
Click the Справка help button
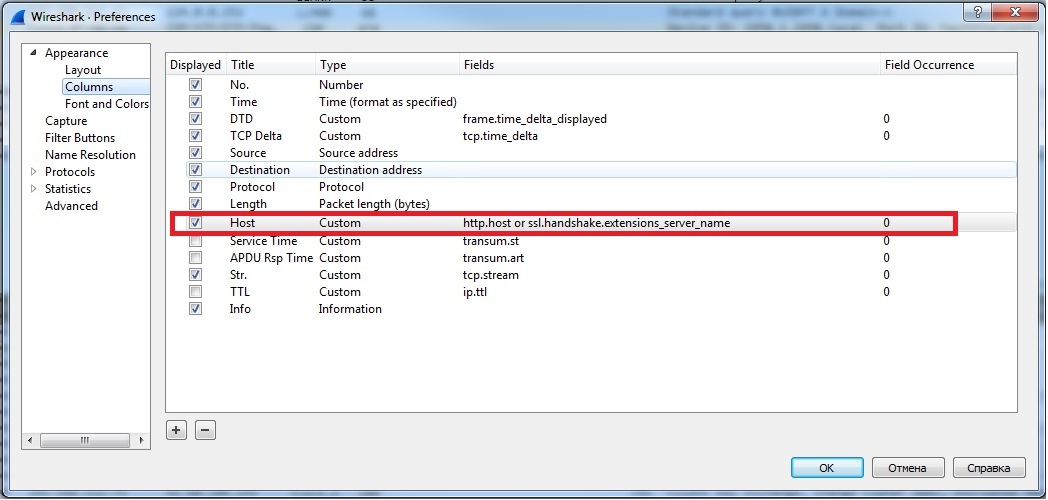point(989,468)
